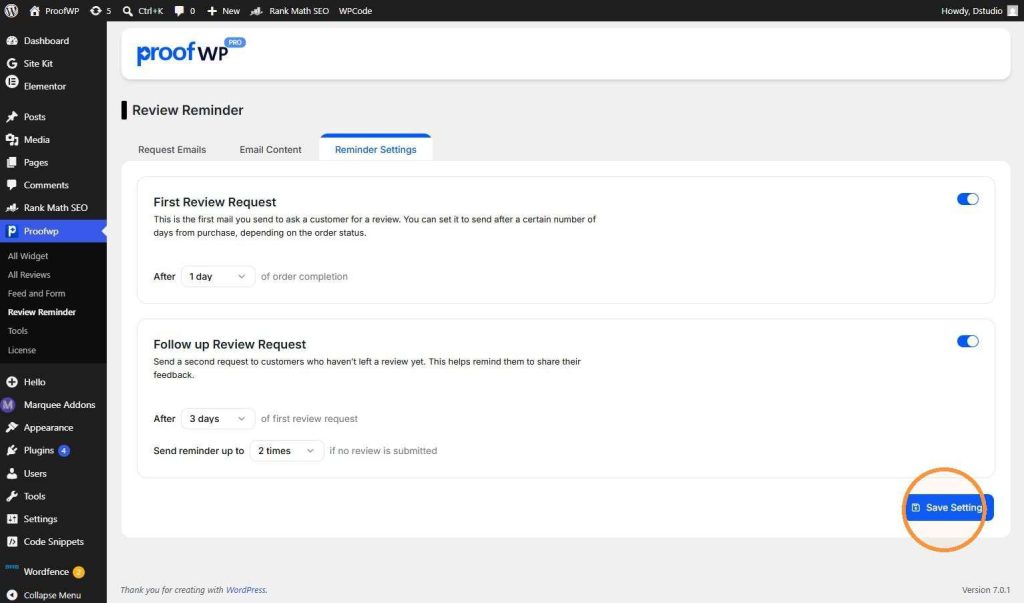Click the Wordfence icon in sidebar
The width and height of the screenshot is (1024, 603).
click(x=12, y=567)
